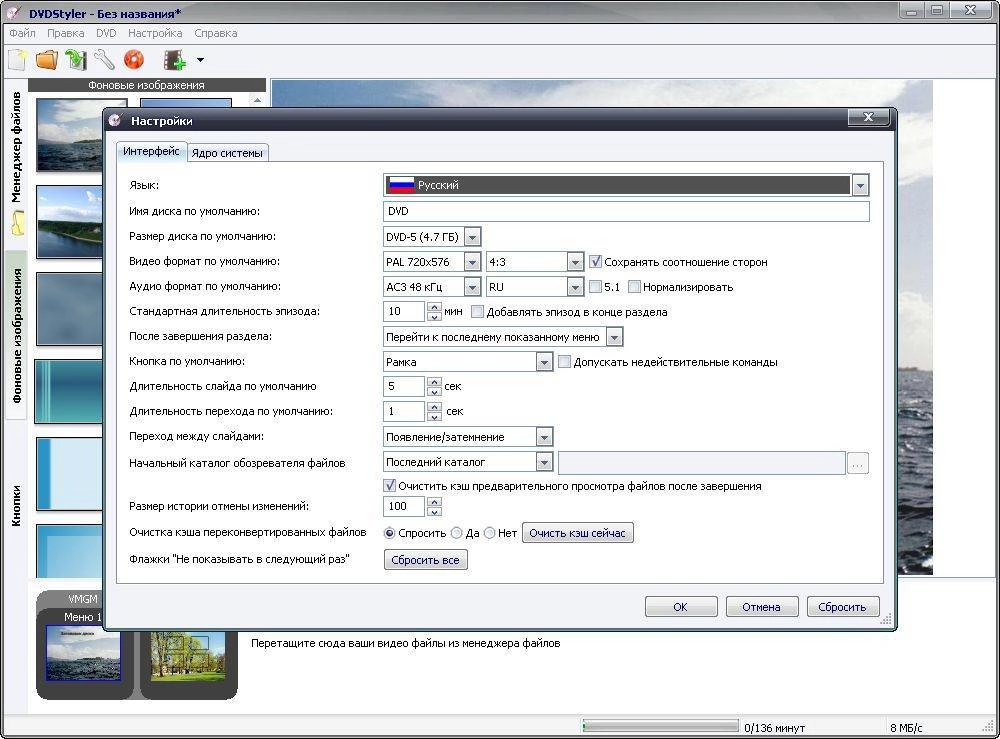This screenshot has width=1000, height=739.
Task: Click the browse button with three dots
Action: coord(857,464)
